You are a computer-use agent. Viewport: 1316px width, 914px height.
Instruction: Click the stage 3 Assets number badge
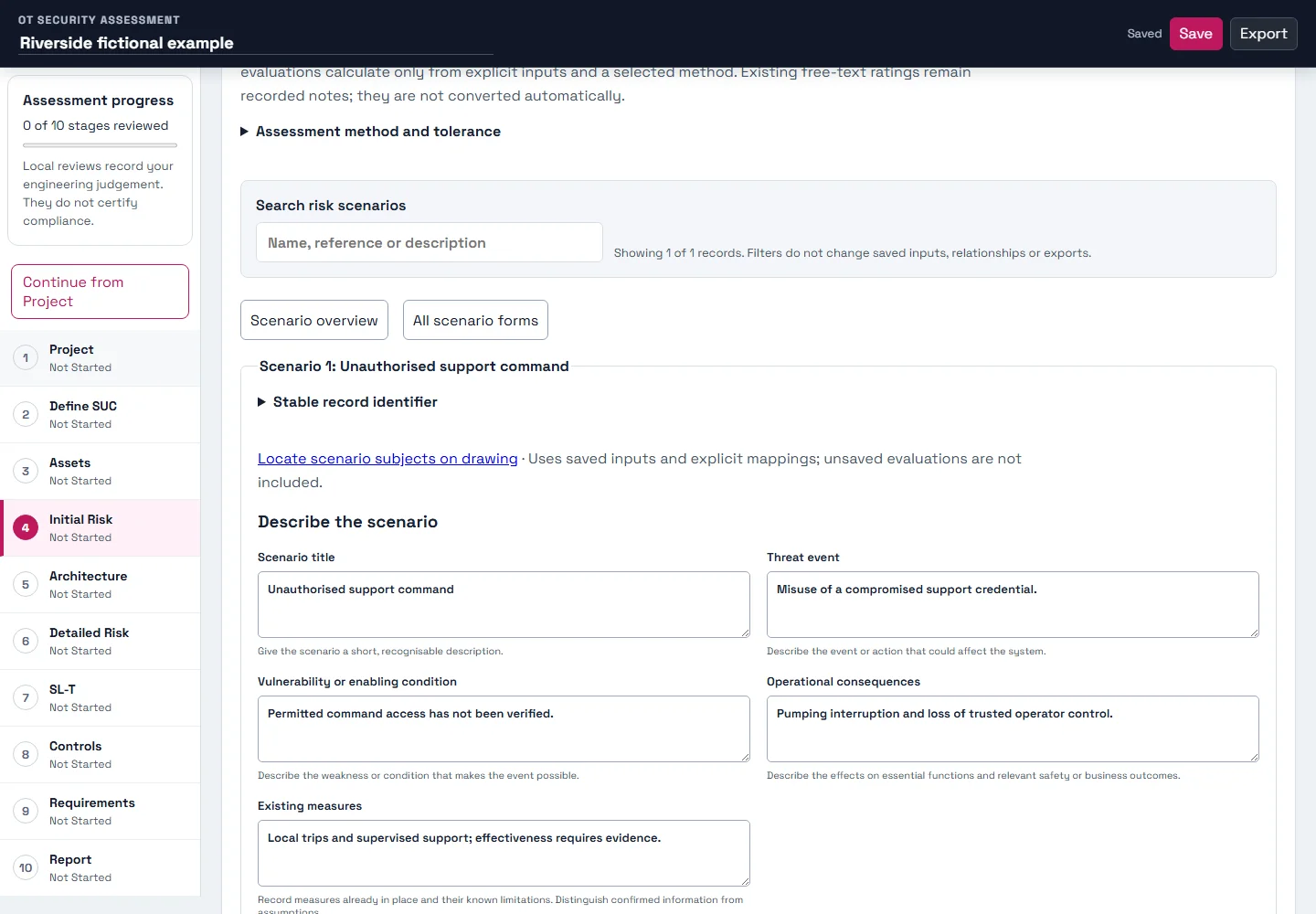coord(26,472)
